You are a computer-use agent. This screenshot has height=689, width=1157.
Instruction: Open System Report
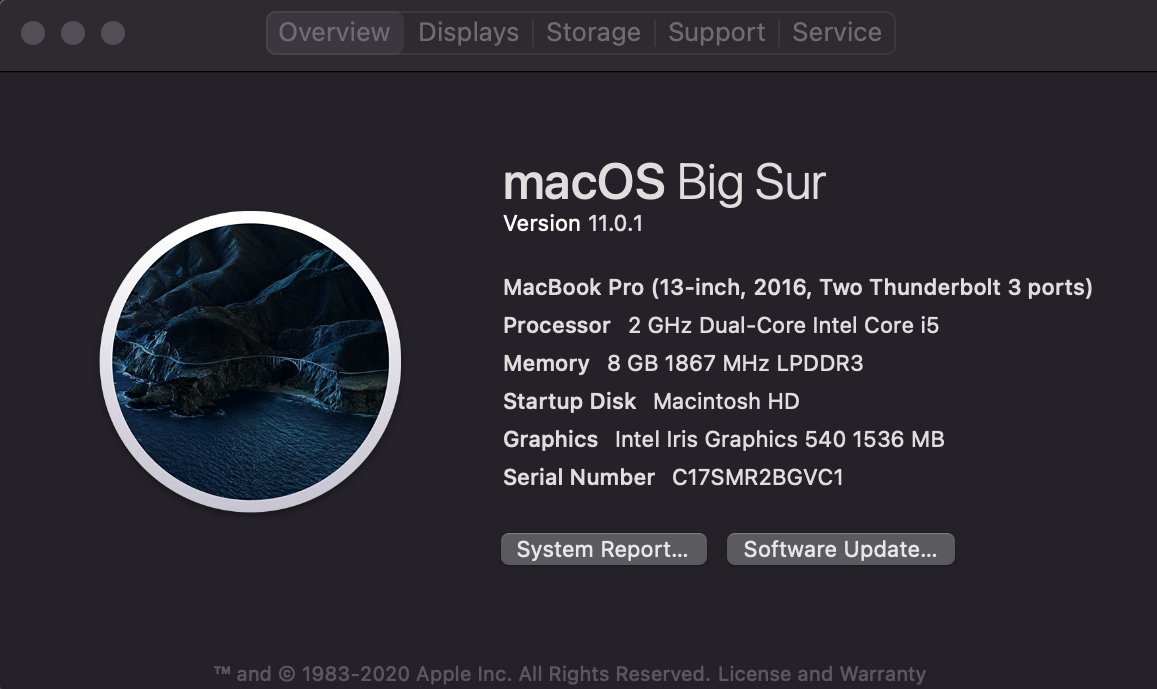coord(603,549)
